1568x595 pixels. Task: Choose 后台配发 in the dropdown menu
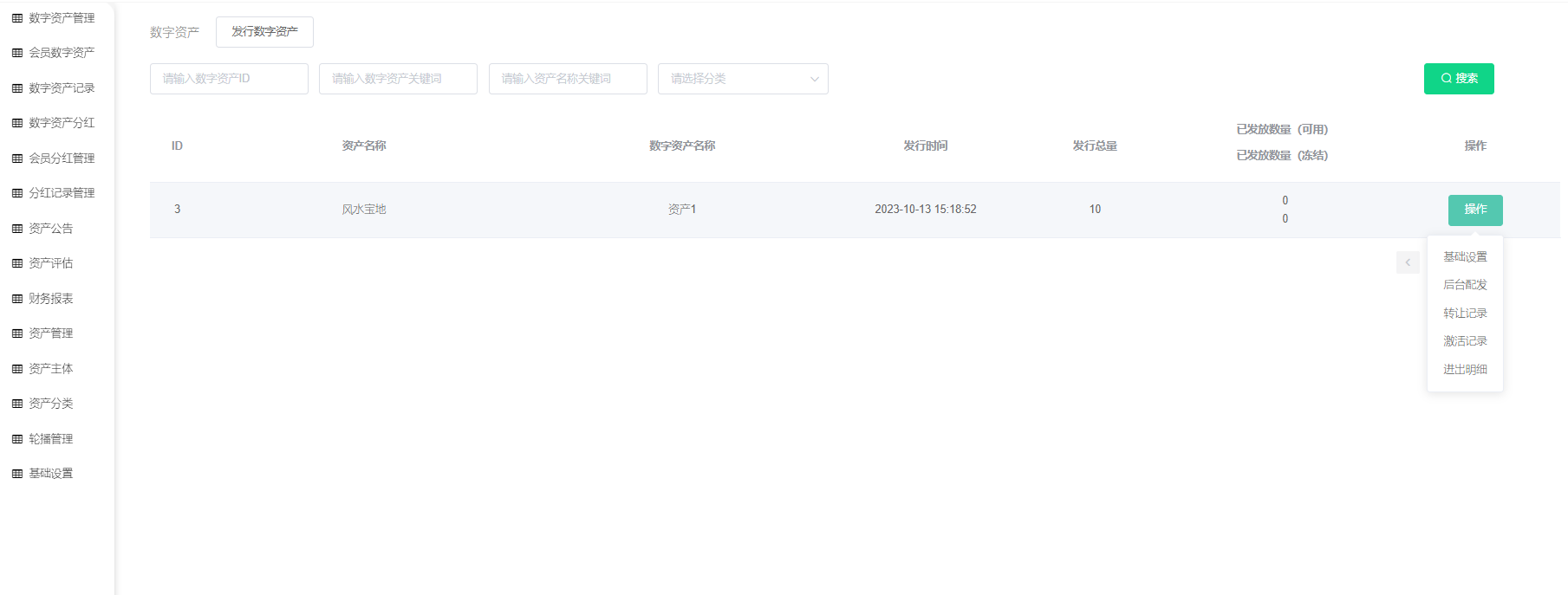(1465, 285)
